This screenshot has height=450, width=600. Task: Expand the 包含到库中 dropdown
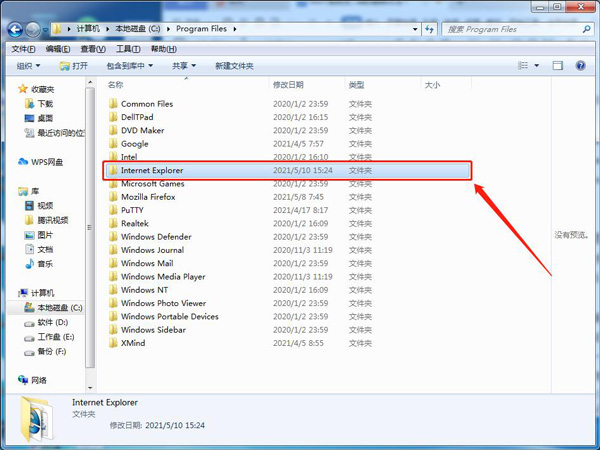[130, 66]
